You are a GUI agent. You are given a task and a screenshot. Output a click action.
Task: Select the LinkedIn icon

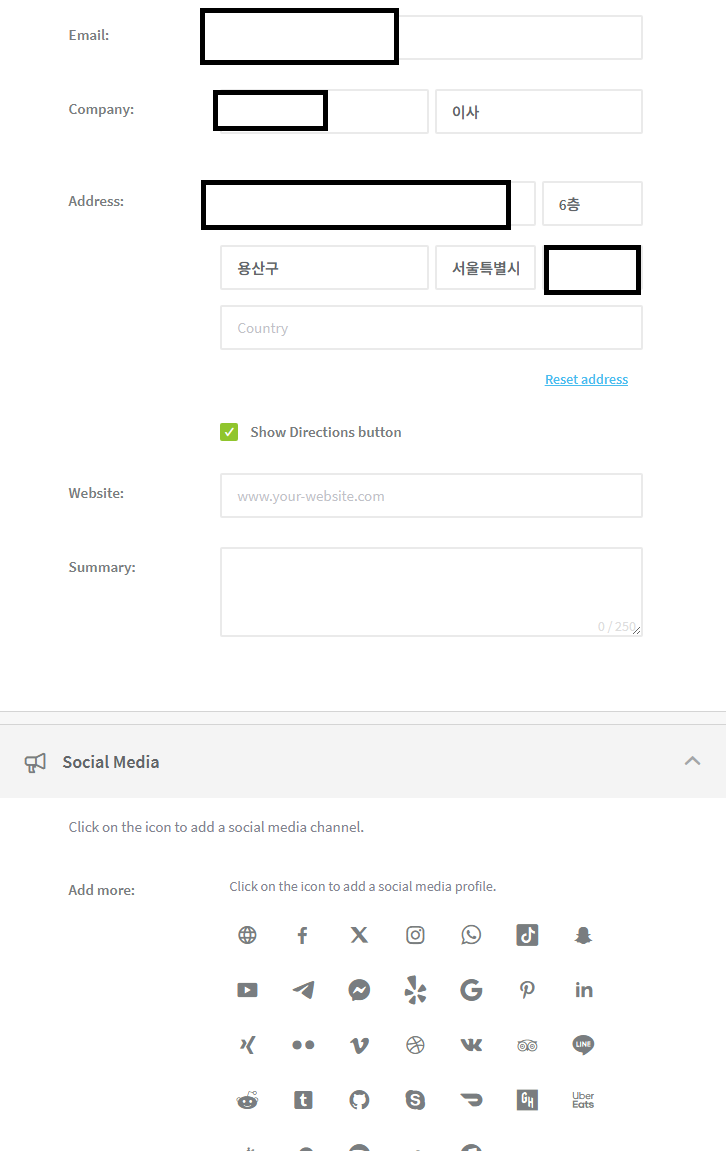[x=584, y=990]
